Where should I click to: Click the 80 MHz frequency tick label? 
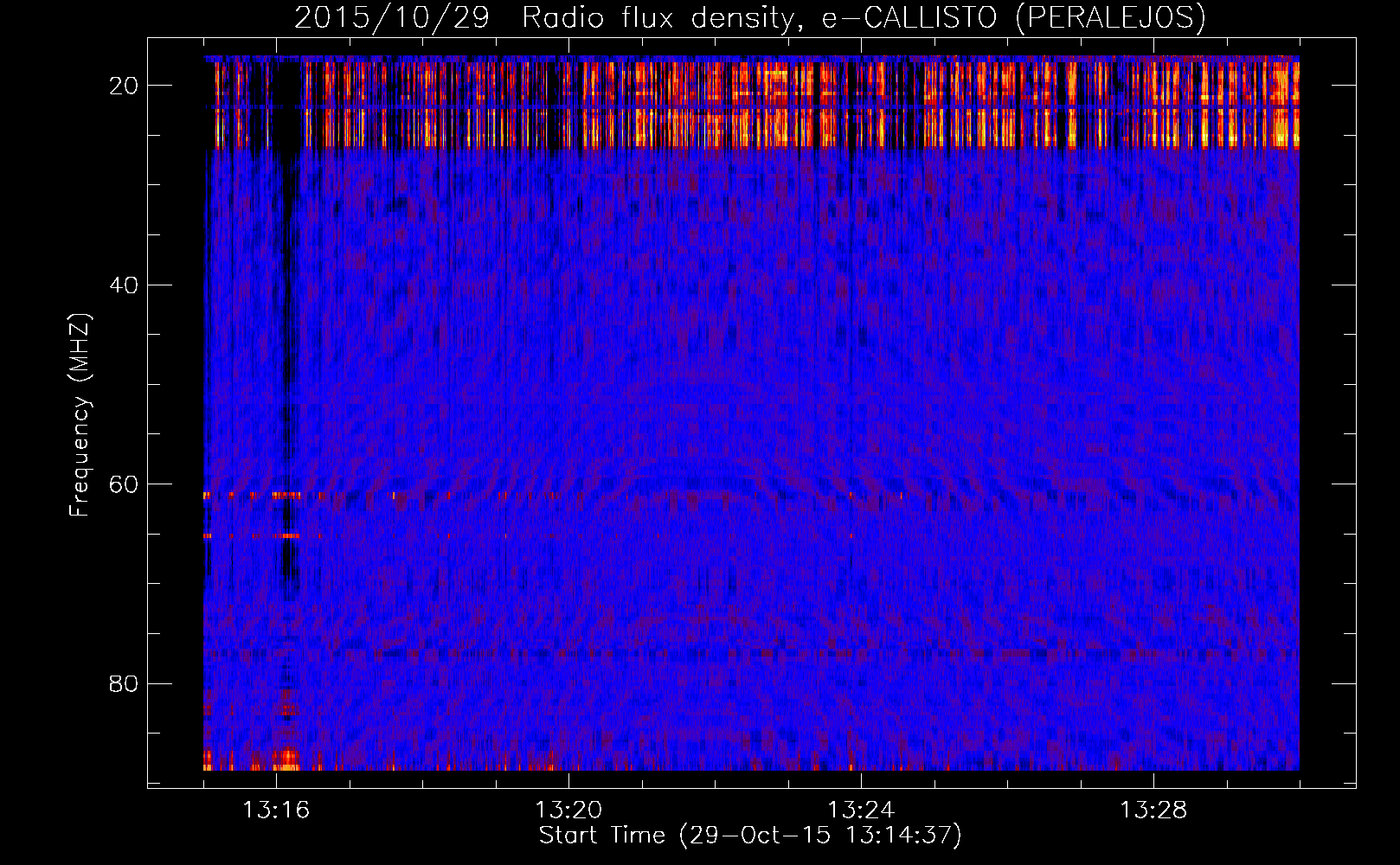click(x=124, y=684)
